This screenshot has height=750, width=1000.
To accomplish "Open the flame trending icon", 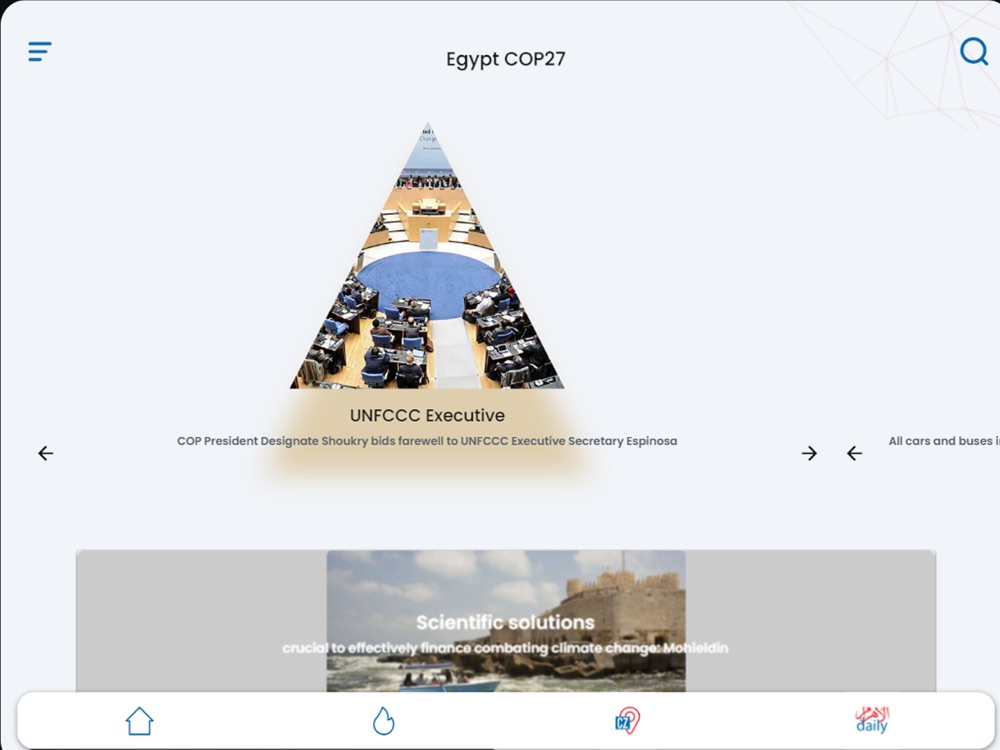I will click(383, 721).
